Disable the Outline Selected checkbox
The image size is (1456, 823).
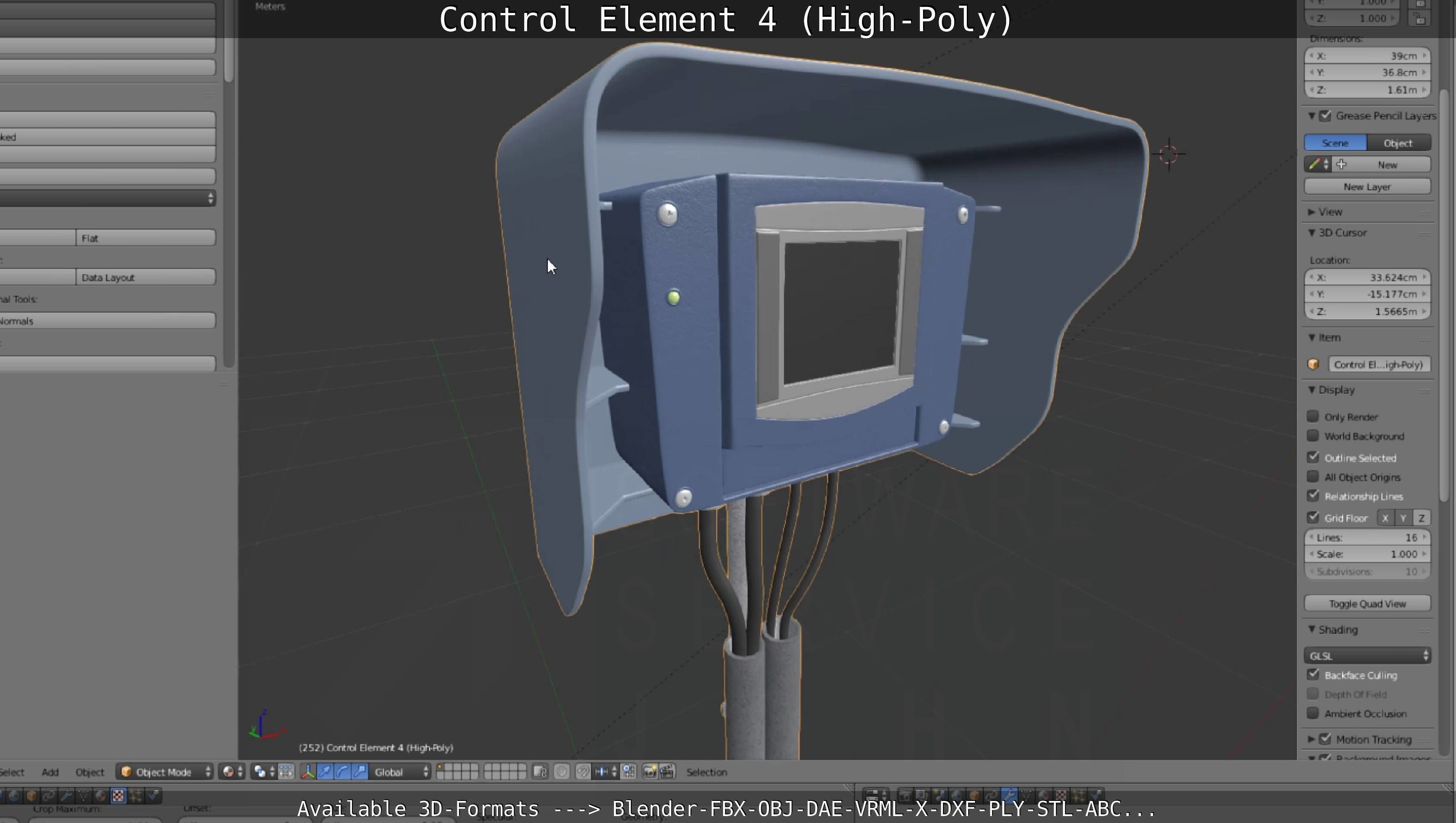point(1313,457)
